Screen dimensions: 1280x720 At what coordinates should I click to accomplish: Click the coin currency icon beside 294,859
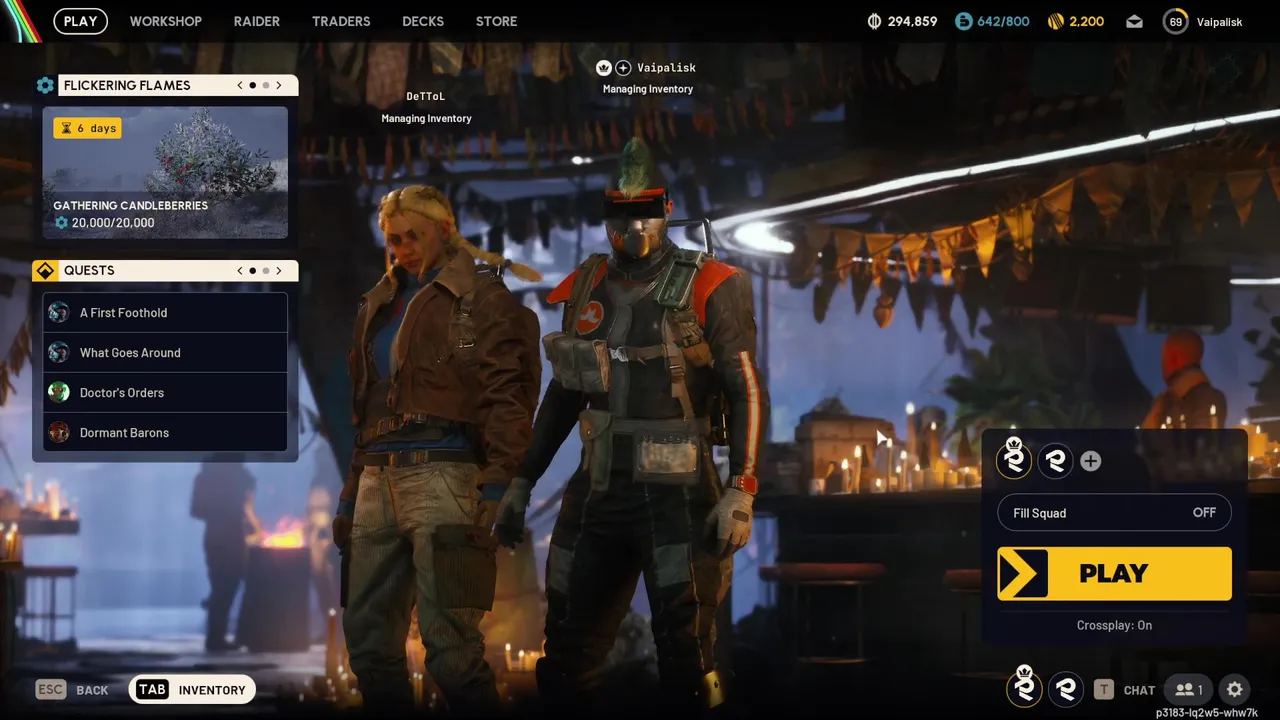[x=873, y=21]
